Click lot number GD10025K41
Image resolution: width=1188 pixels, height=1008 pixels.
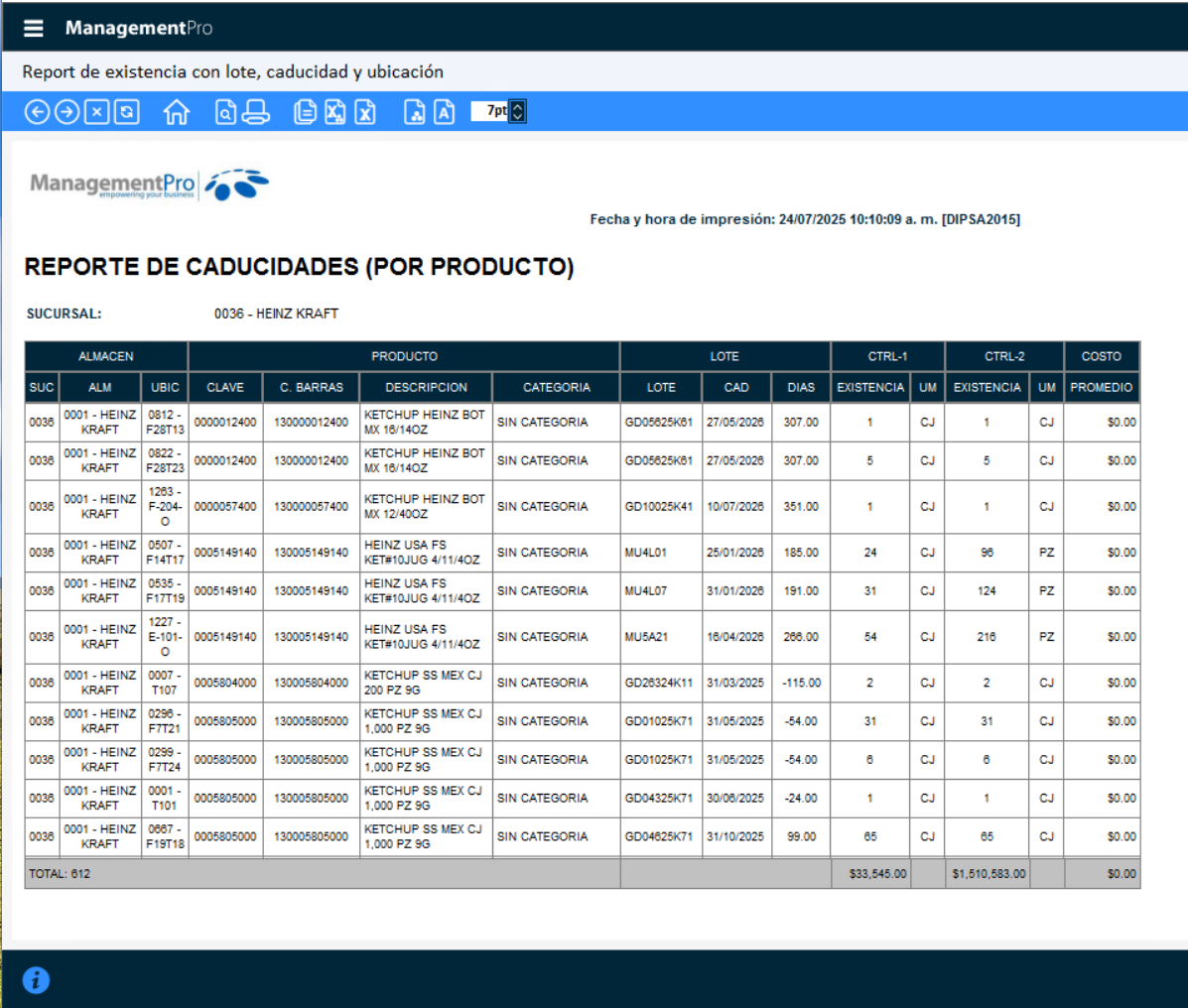(x=659, y=507)
